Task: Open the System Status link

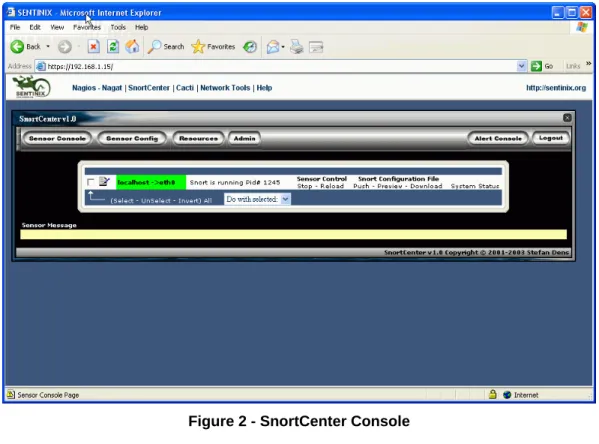Action: tap(475, 186)
